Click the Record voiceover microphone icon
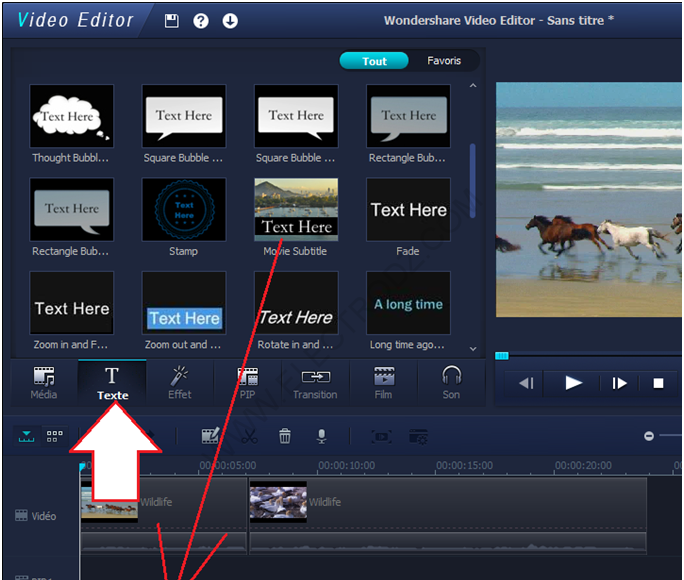This screenshot has height=580, width=684. tap(321, 436)
